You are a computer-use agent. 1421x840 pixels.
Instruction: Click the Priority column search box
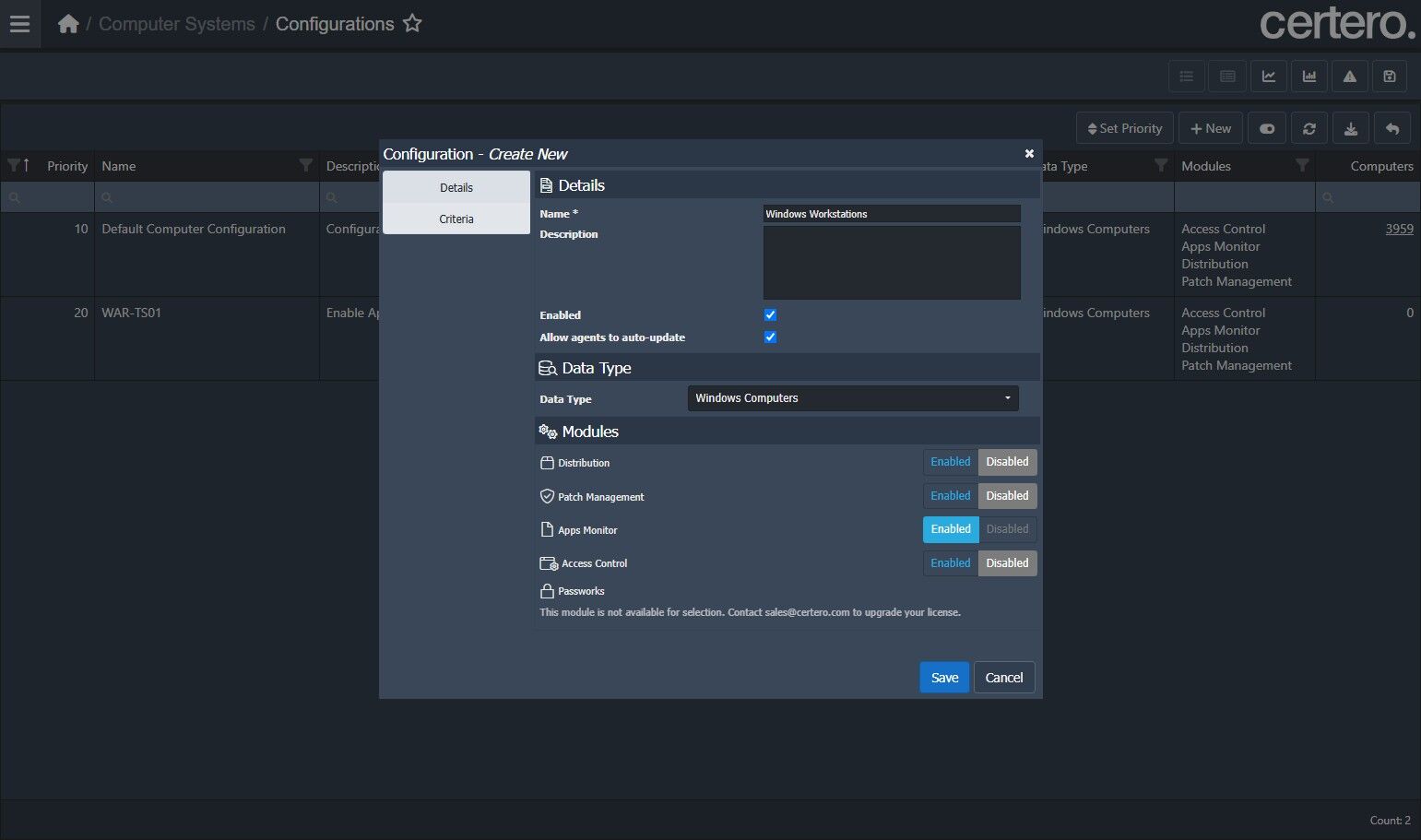point(47,197)
